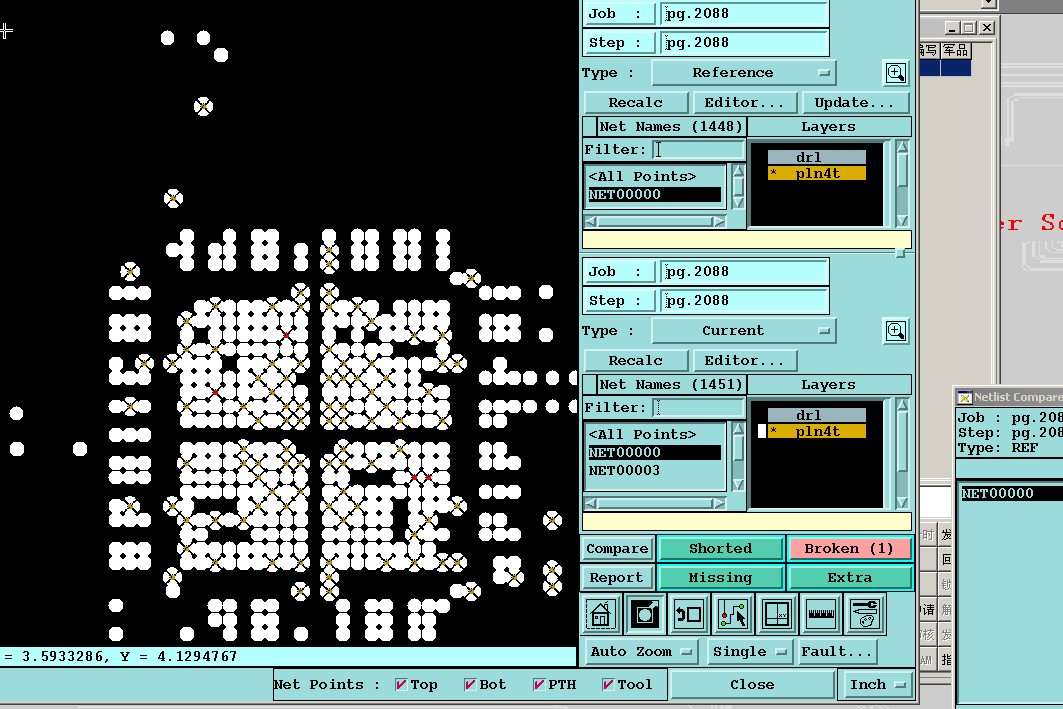Viewport: 1063px width, 709px height.
Task: Select the zoom-in feature icon
Action: click(645, 614)
